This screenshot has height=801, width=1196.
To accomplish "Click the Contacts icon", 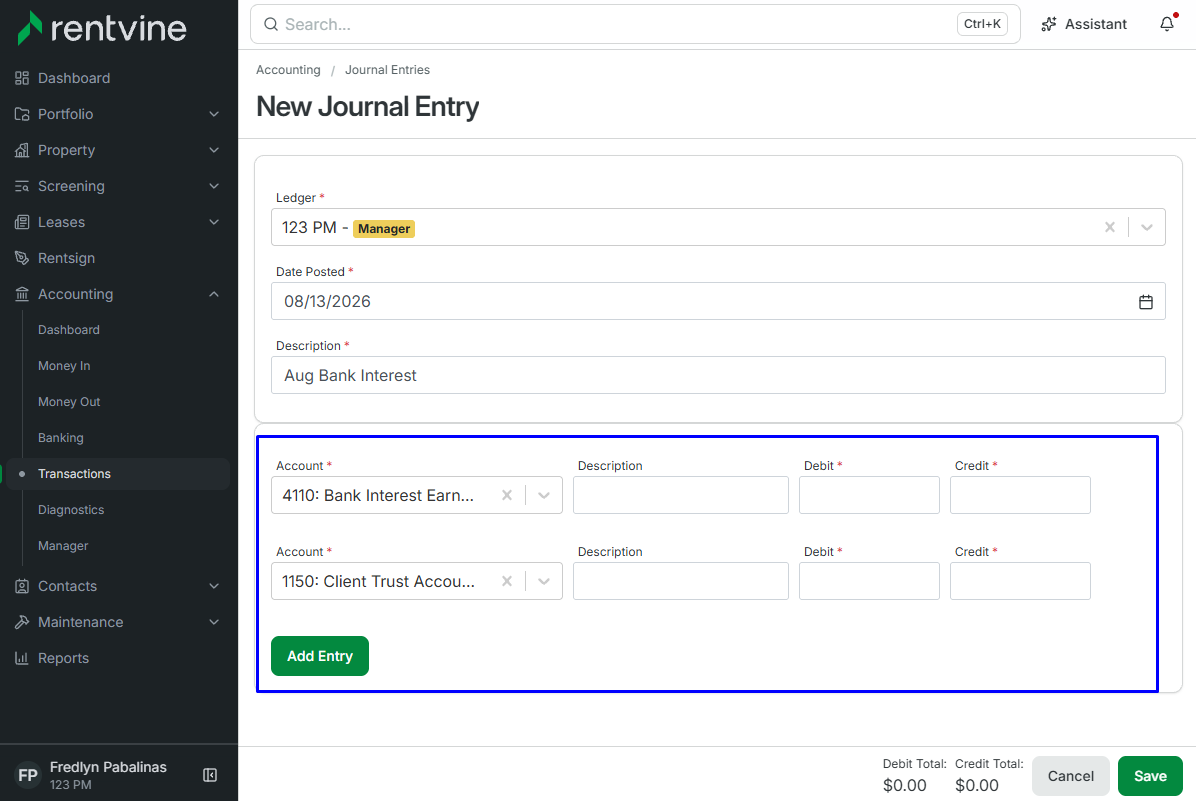I will pos(22,586).
